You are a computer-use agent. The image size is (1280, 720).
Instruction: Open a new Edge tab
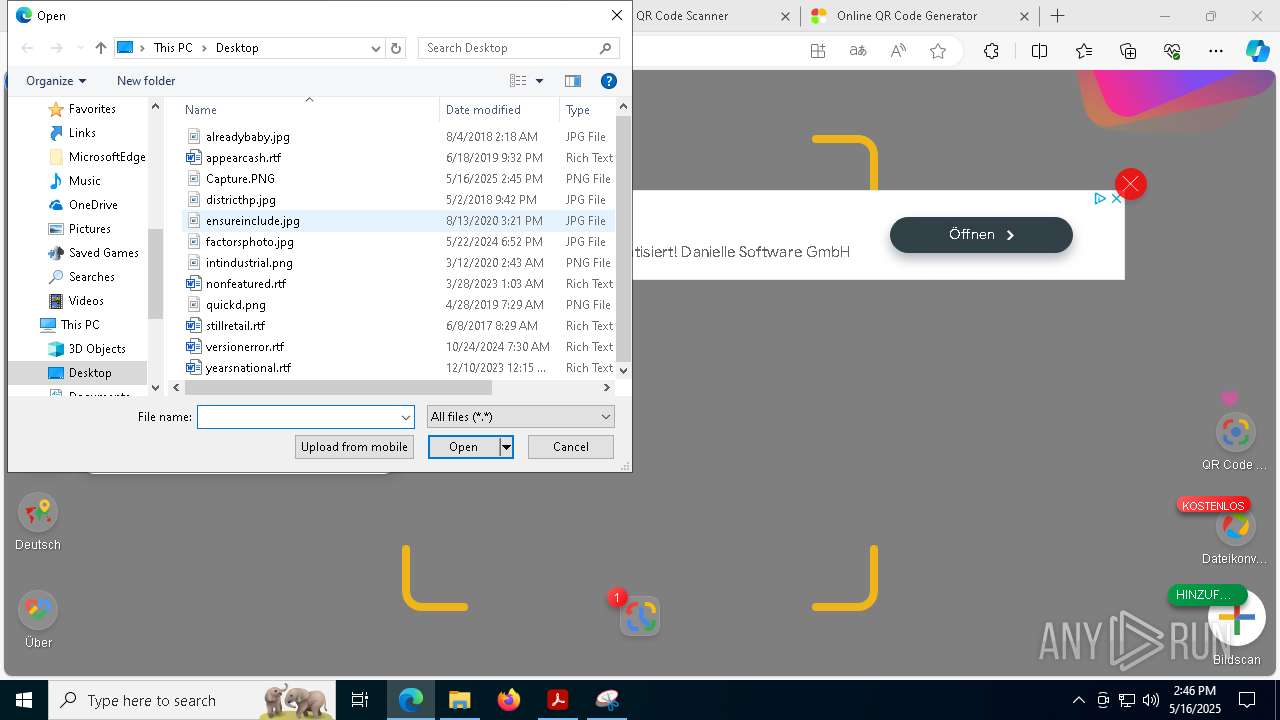pyautogui.click(x=1057, y=16)
